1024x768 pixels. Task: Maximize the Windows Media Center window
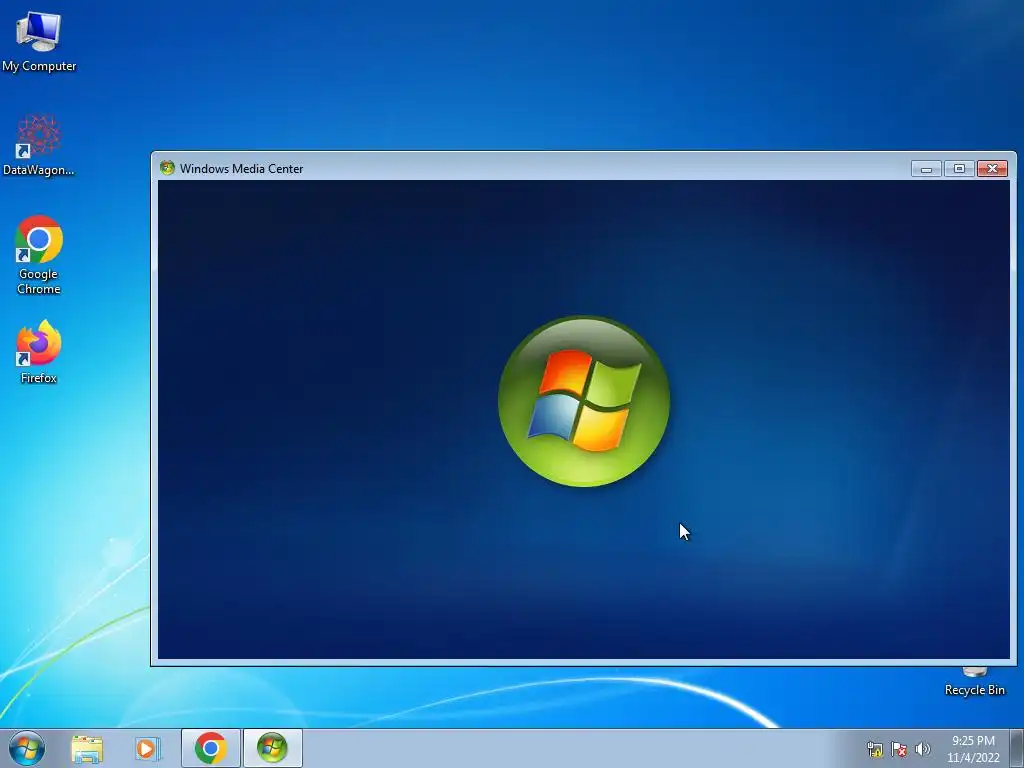pos(959,168)
